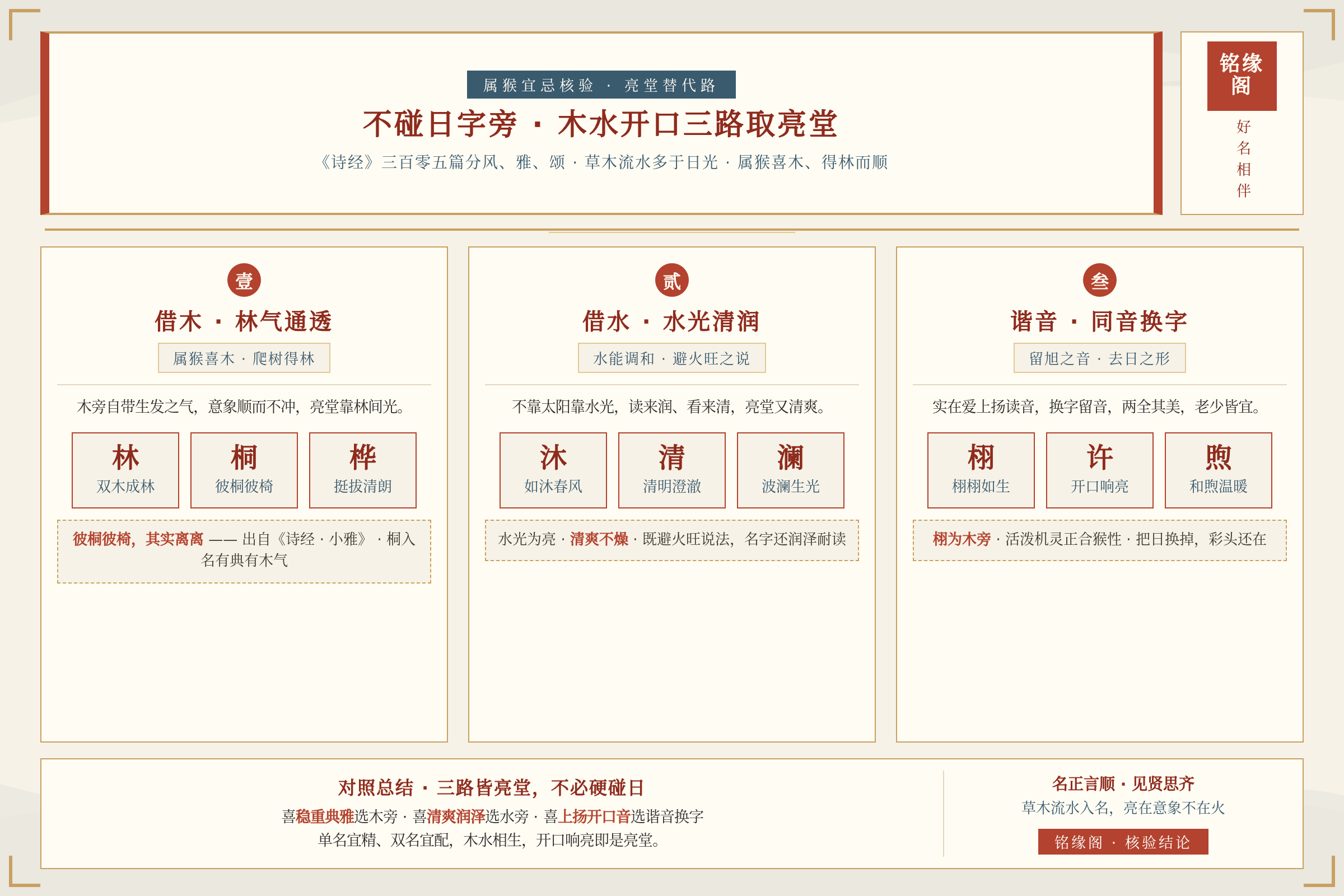Select the 许 character card
Image resolution: width=1344 pixels, height=896 pixels.
(1099, 470)
